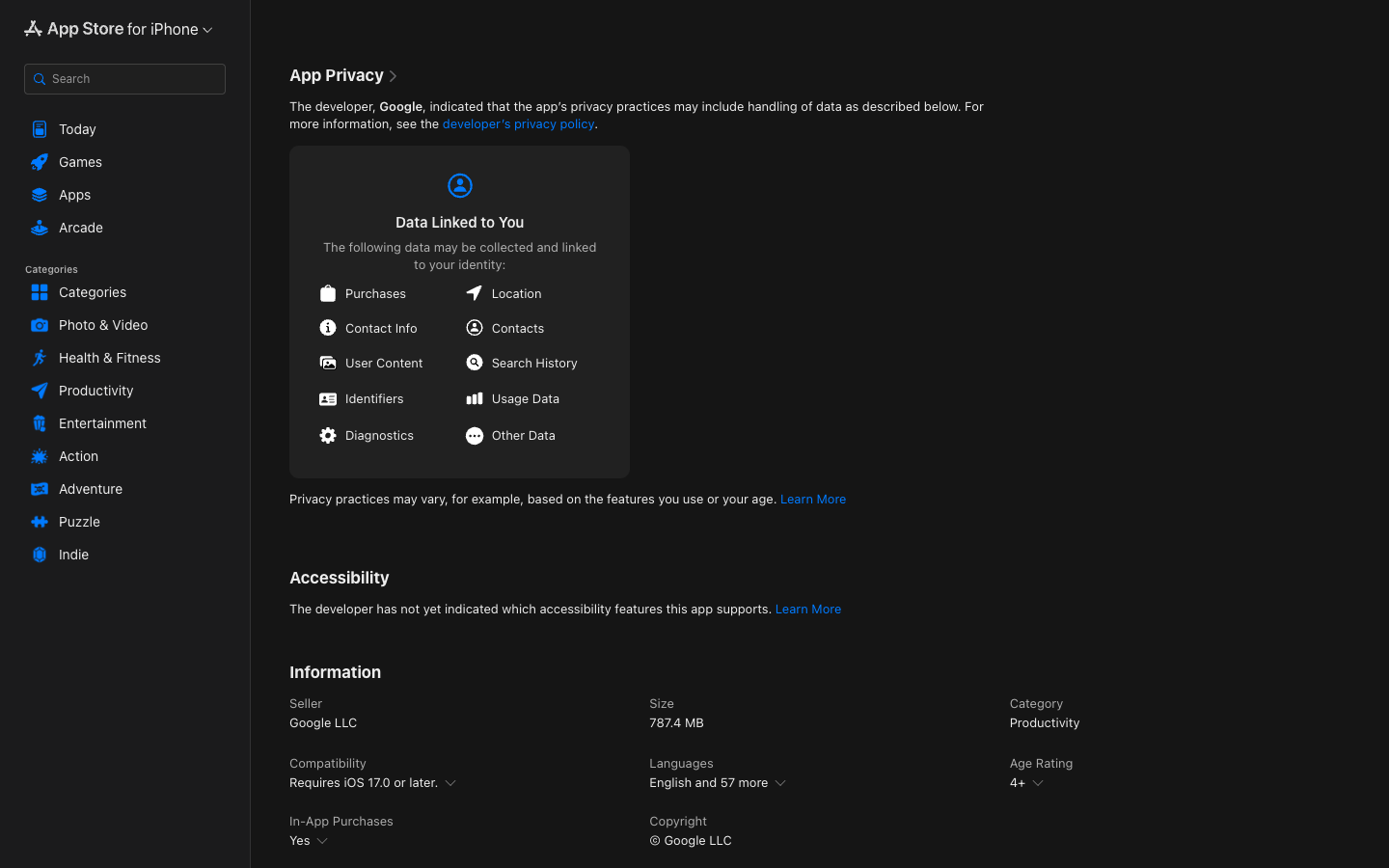Click the Diagnostics gear icon
The height and width of the screenshot is (868, 1389).
click(x=328, y=435)
